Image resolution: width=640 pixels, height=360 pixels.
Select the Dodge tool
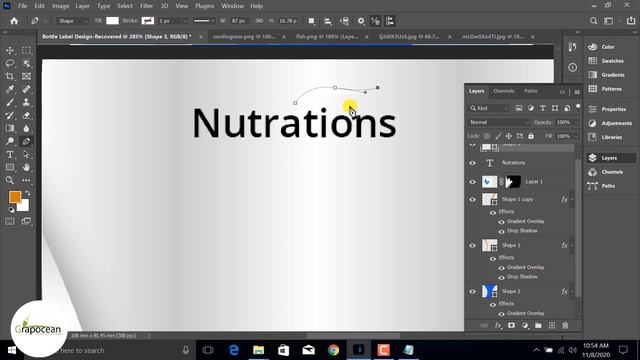(10, 141)
